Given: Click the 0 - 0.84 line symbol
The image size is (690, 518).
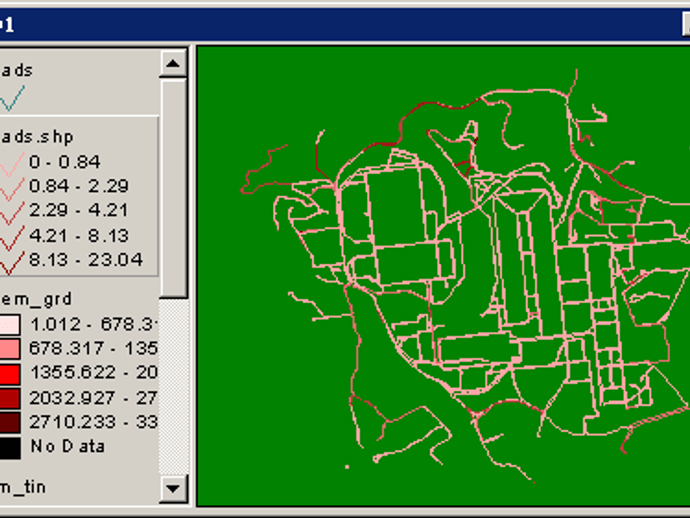Looking at the screenshot, I should (x=11, y=164).
